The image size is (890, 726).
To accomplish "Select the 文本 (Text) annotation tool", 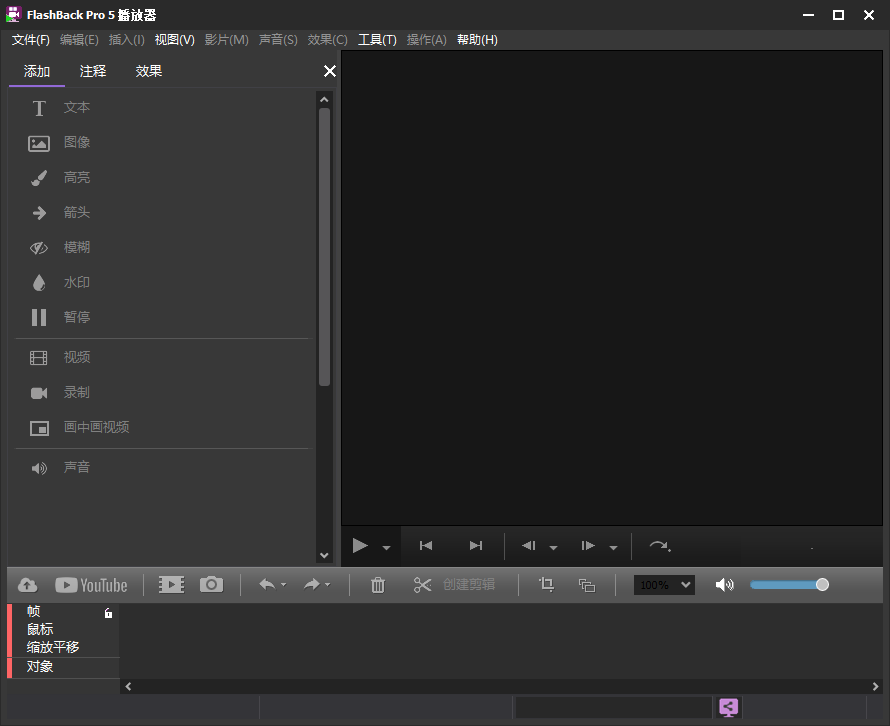I will (x=77, y=107).
